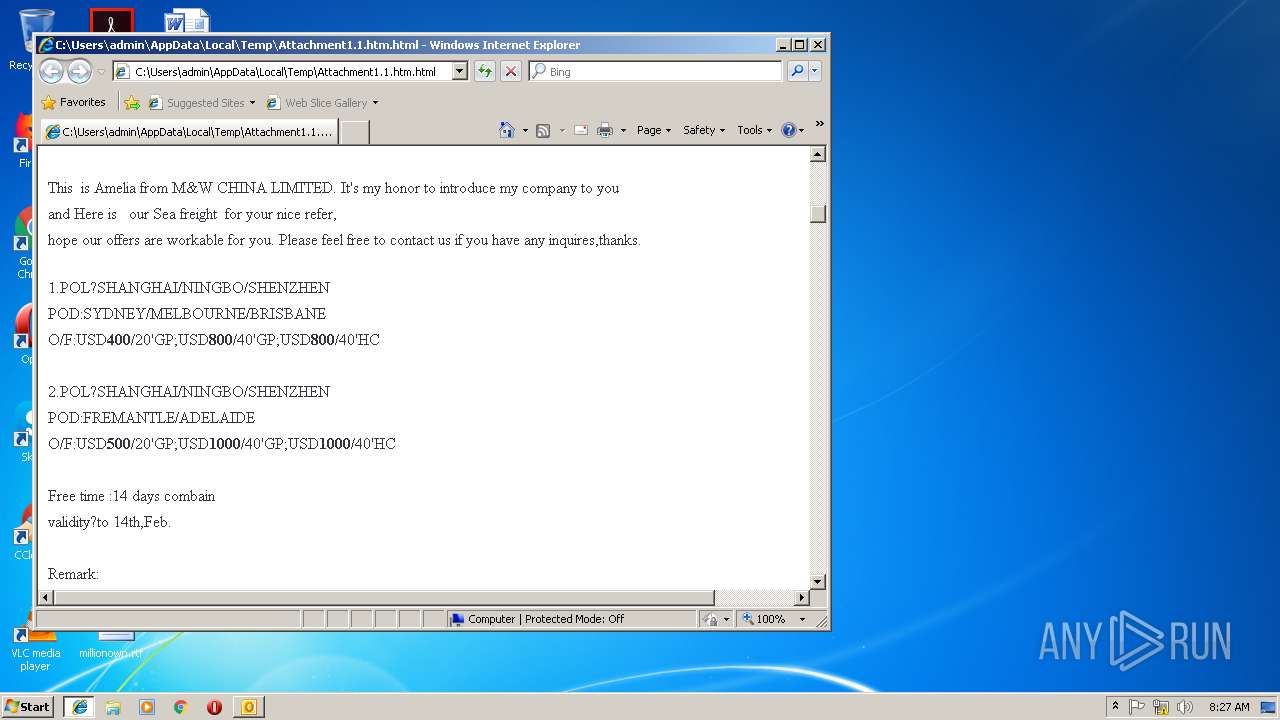Open the Windows Start button
This screenshot has height=720, width=1280.
click(28, 706)
